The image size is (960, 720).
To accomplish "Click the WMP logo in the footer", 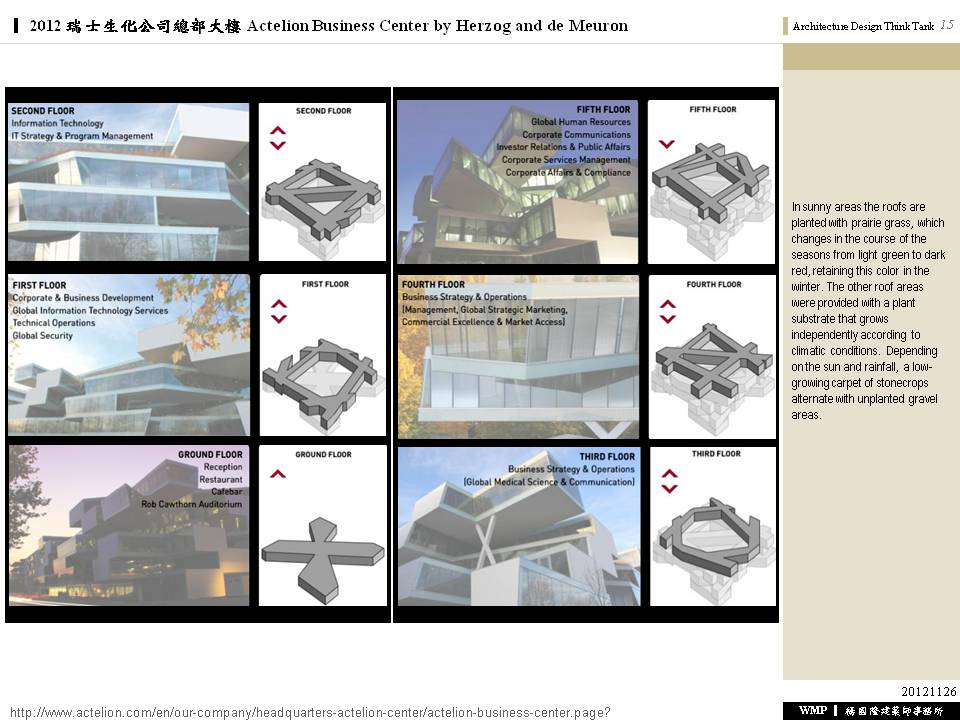I will click(x=813, y=711).
